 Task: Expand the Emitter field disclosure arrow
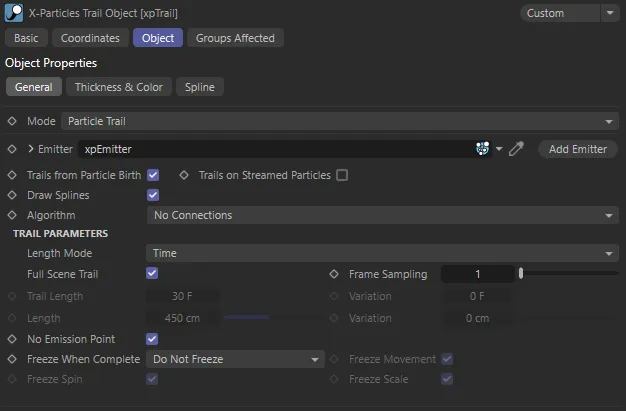pyautogui.click(x=31, y=149)
